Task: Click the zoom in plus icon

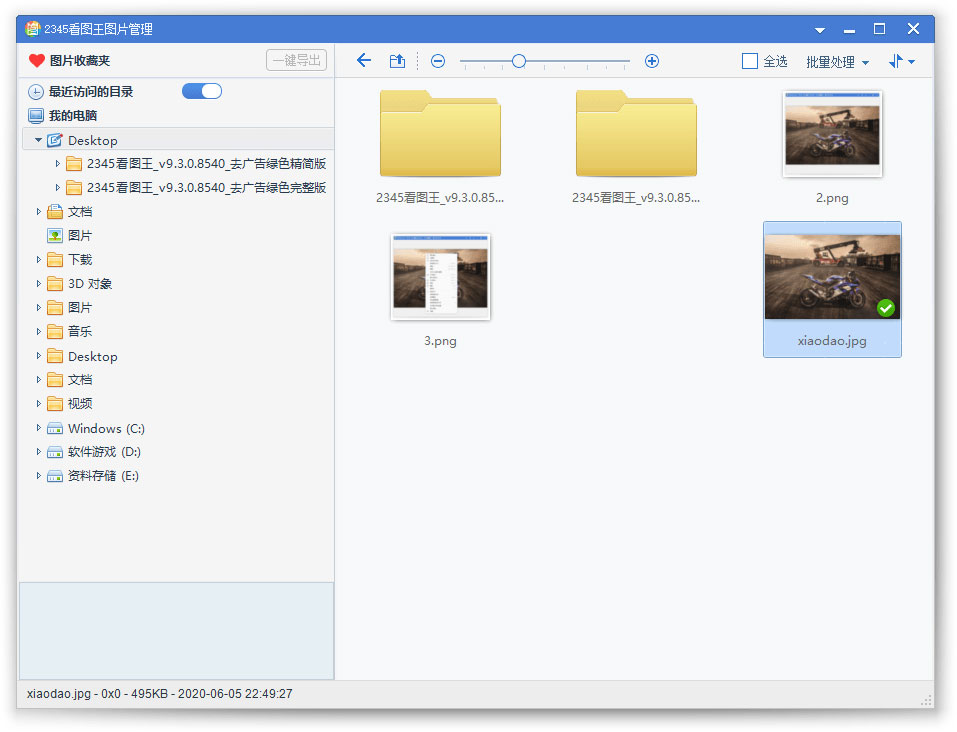Action: (x=651, y=61)
